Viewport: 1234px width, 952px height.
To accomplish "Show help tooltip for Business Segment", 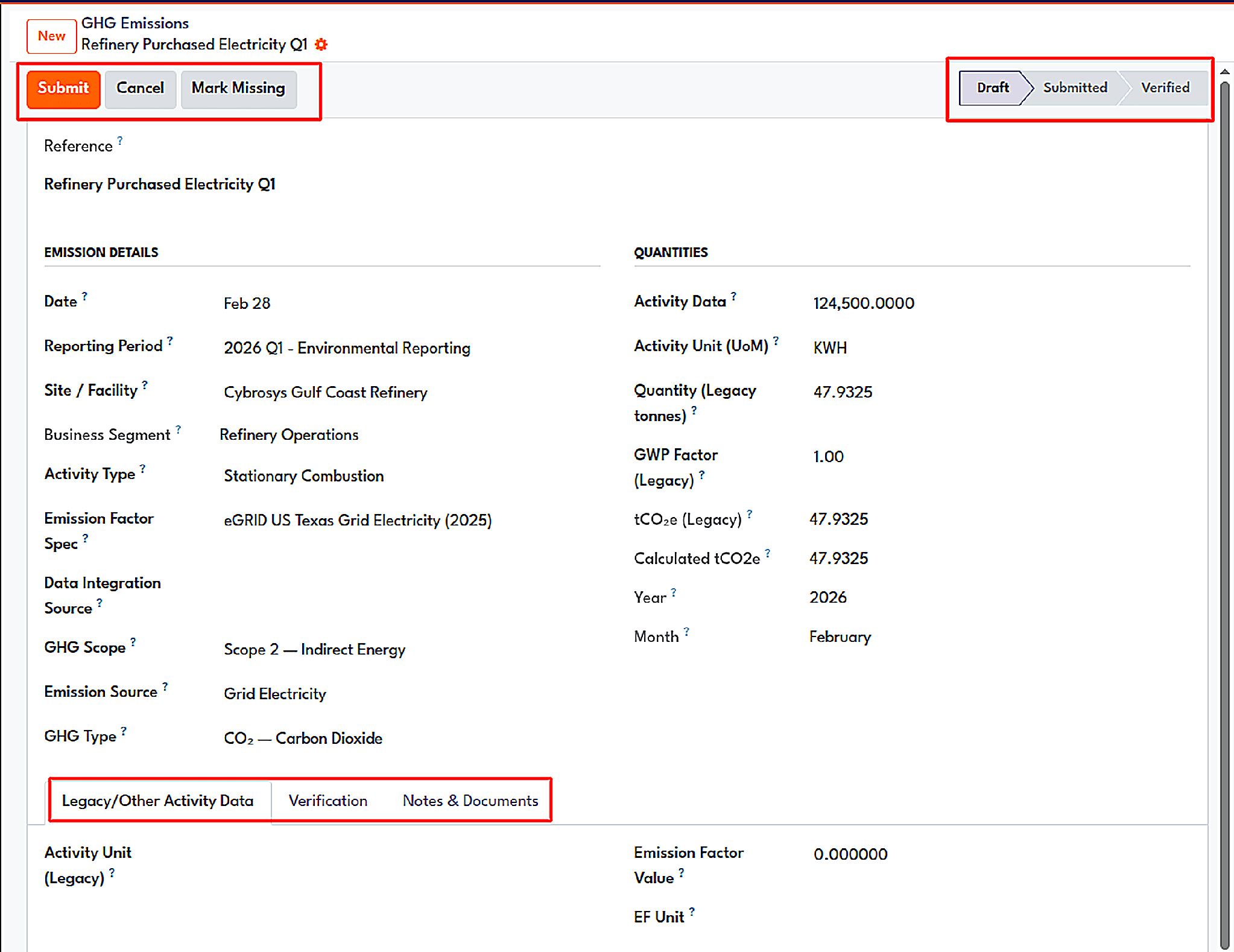I will click(178, 429).
